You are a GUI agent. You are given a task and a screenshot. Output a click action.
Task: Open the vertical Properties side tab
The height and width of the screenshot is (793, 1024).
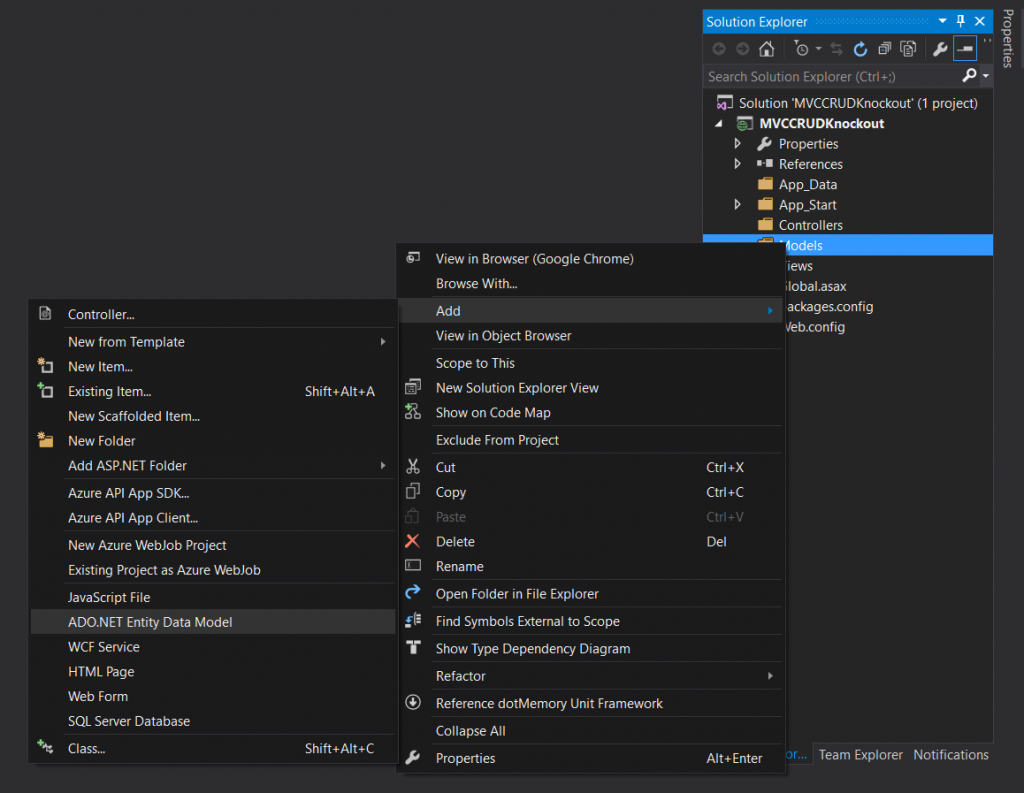pos(1008,39)
